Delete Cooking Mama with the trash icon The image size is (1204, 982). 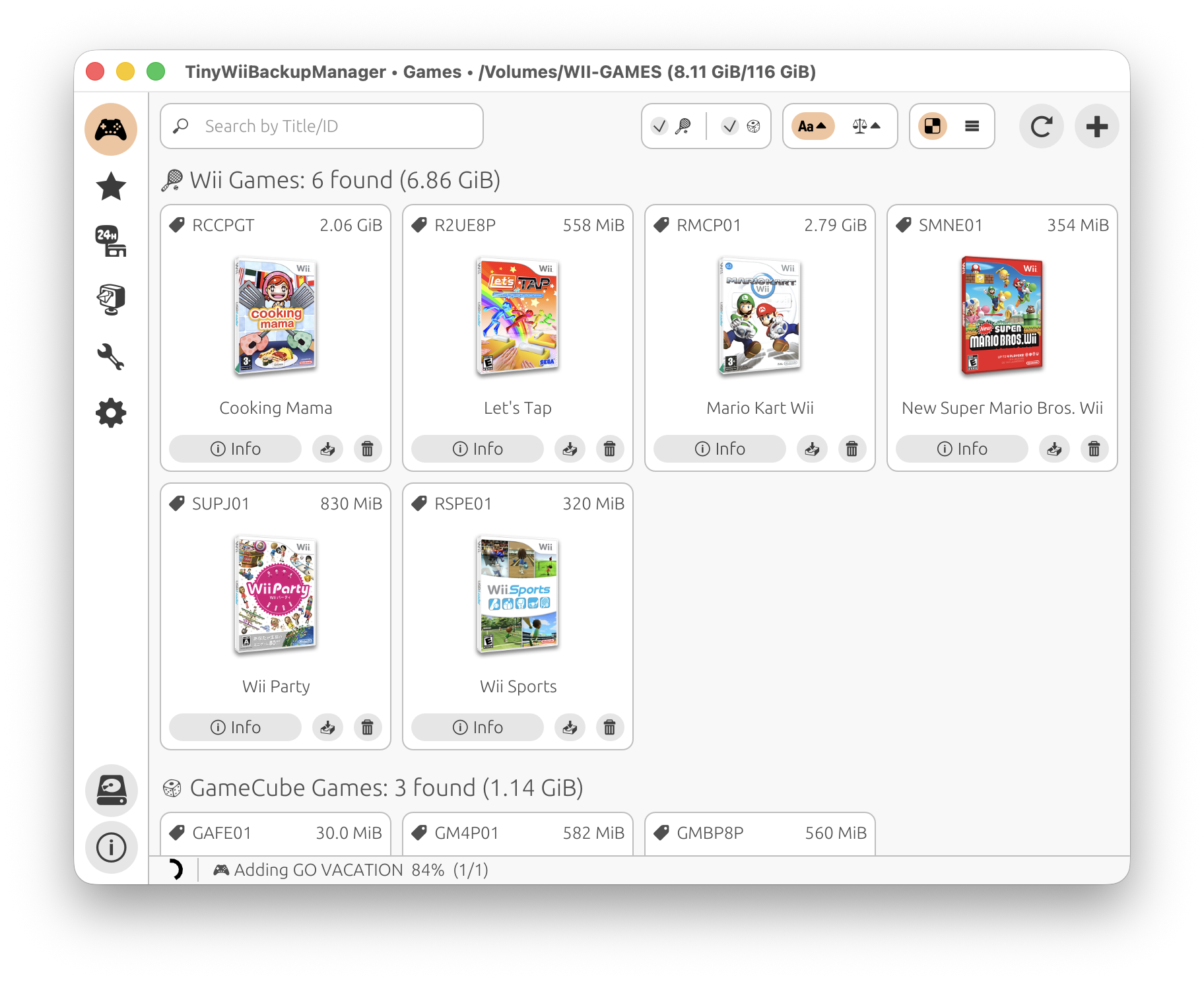(368, 449)
